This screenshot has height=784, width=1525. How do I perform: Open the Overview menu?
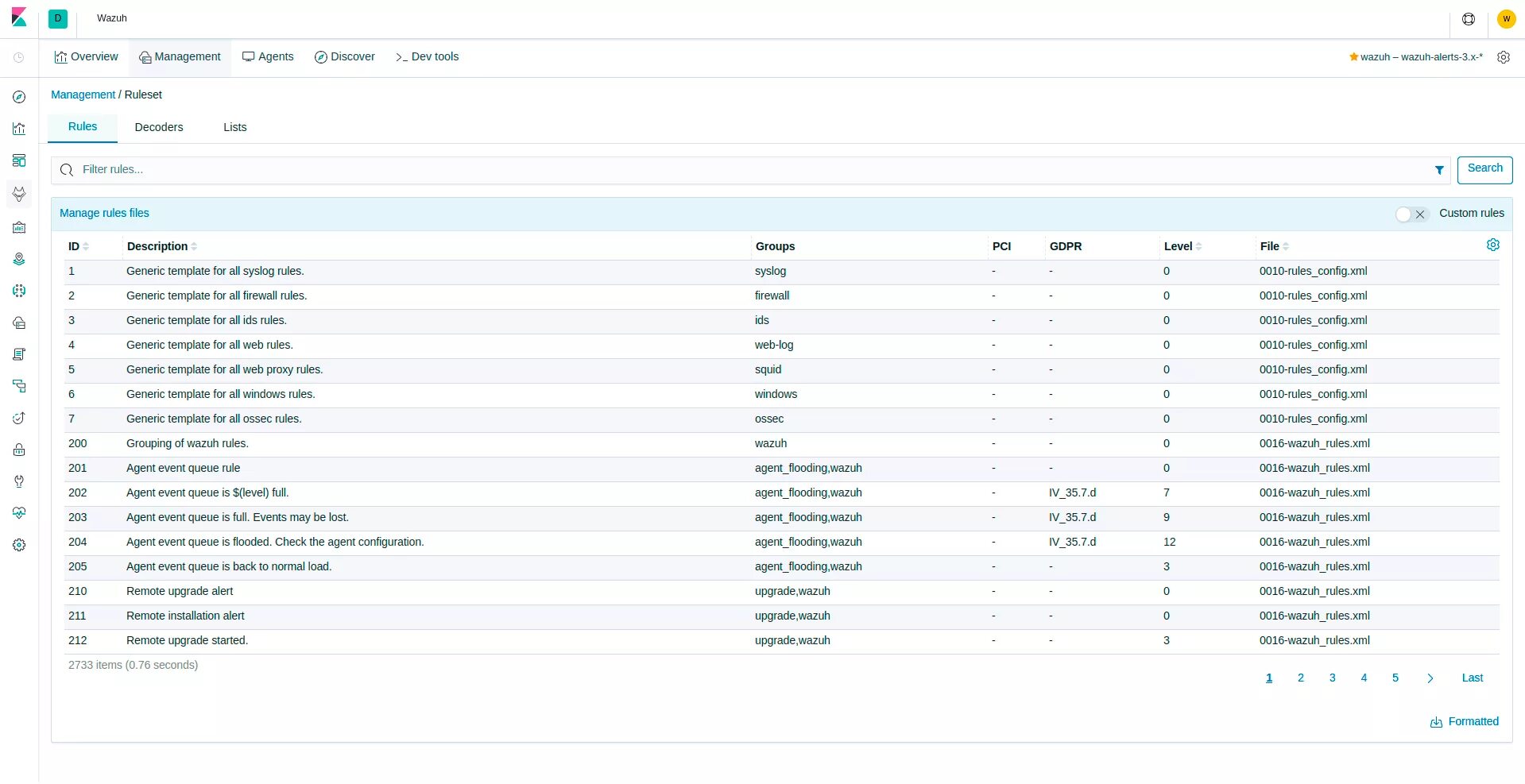[x=86, y=57]
